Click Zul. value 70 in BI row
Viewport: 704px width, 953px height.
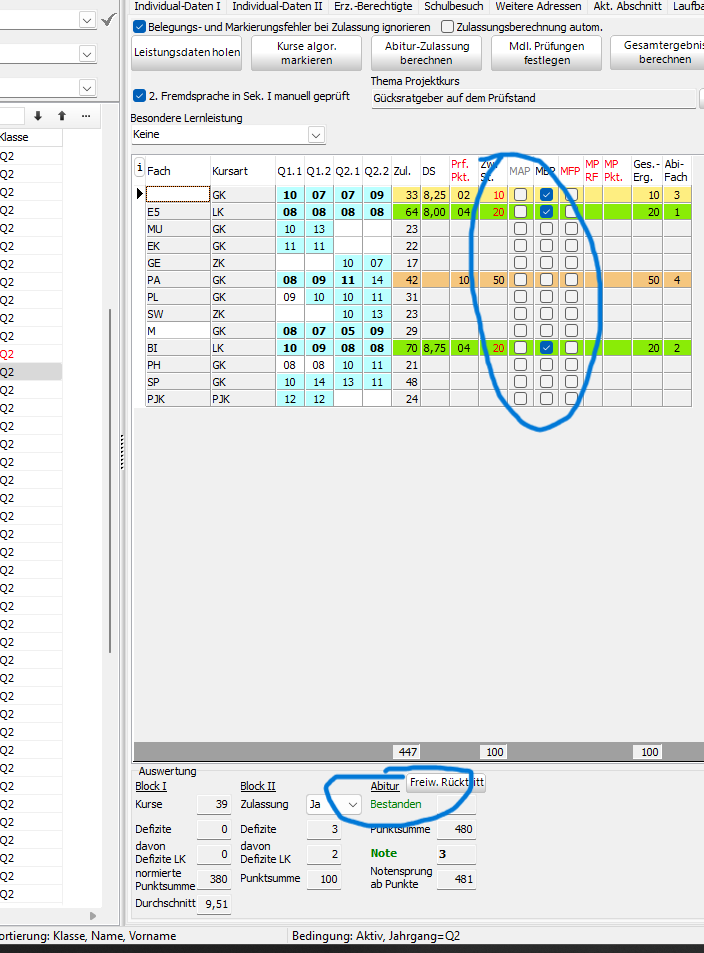[406, 348]
